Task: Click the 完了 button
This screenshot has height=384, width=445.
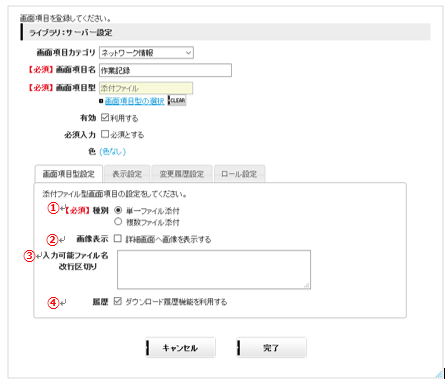Action: point(271,348)
